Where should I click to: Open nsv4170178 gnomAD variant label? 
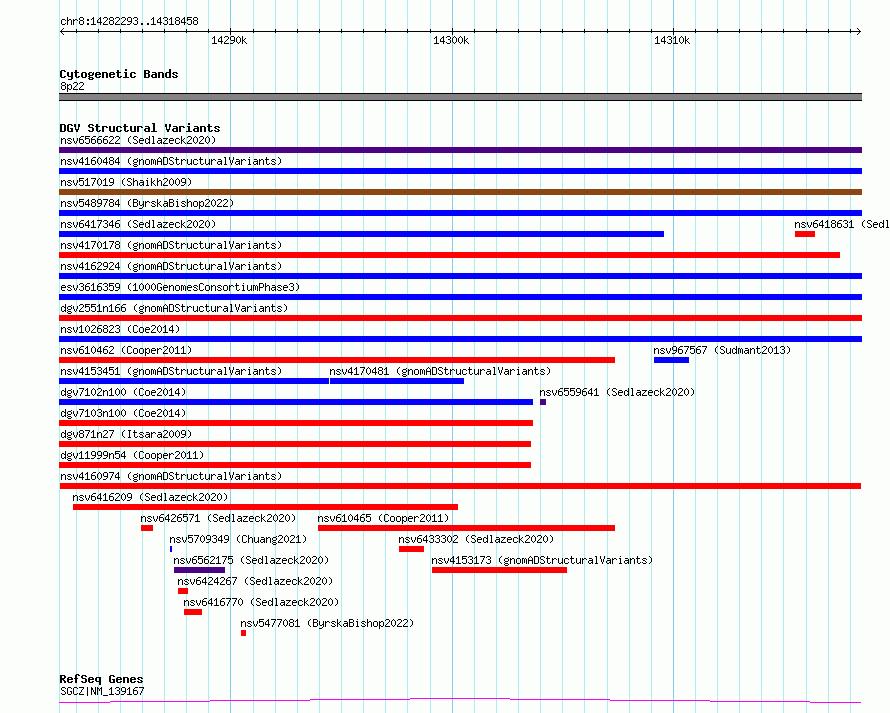tap(171, 245)
